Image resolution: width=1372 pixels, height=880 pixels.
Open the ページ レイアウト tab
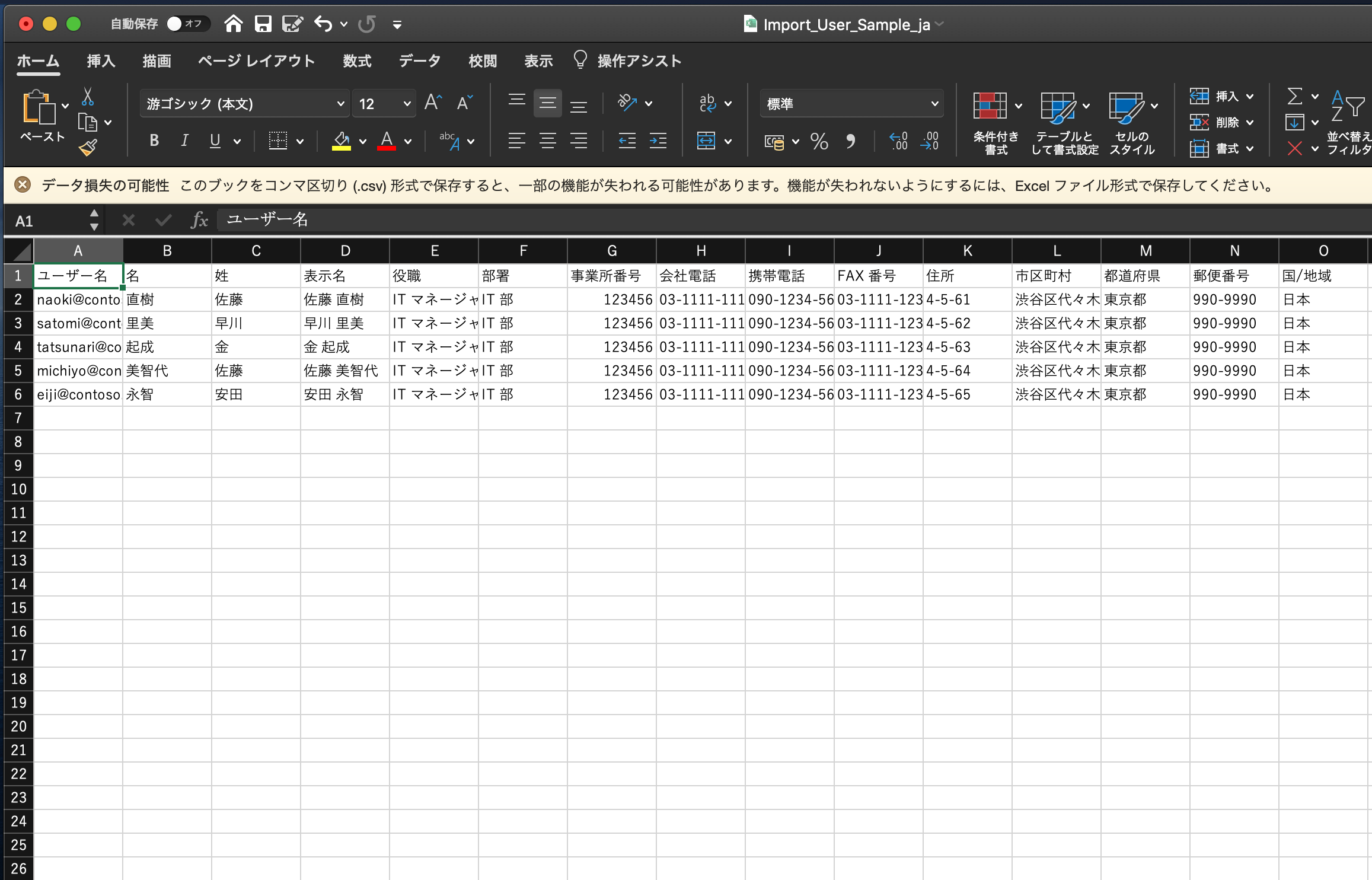coord(256,61)
